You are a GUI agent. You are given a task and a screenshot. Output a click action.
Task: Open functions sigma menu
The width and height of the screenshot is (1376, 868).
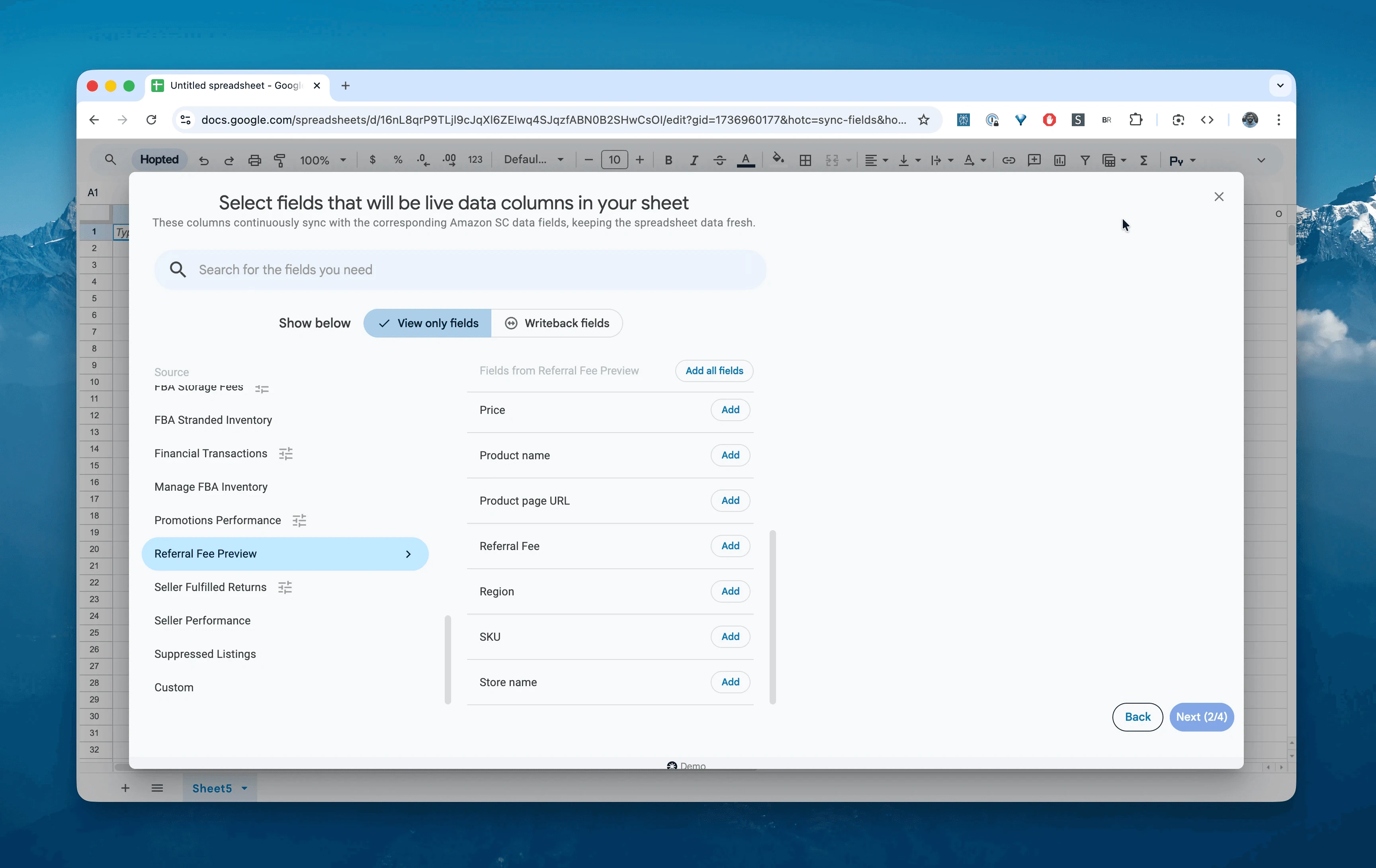[x=1143, y=160]
